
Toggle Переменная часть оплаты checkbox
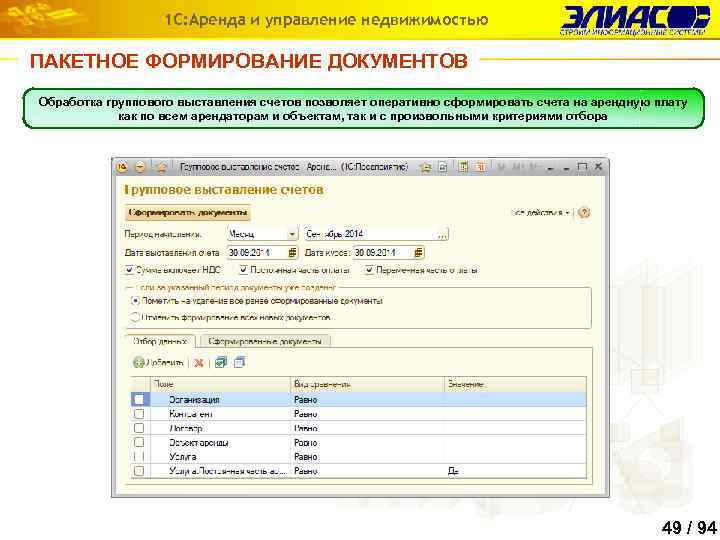[x=369, y=270]
